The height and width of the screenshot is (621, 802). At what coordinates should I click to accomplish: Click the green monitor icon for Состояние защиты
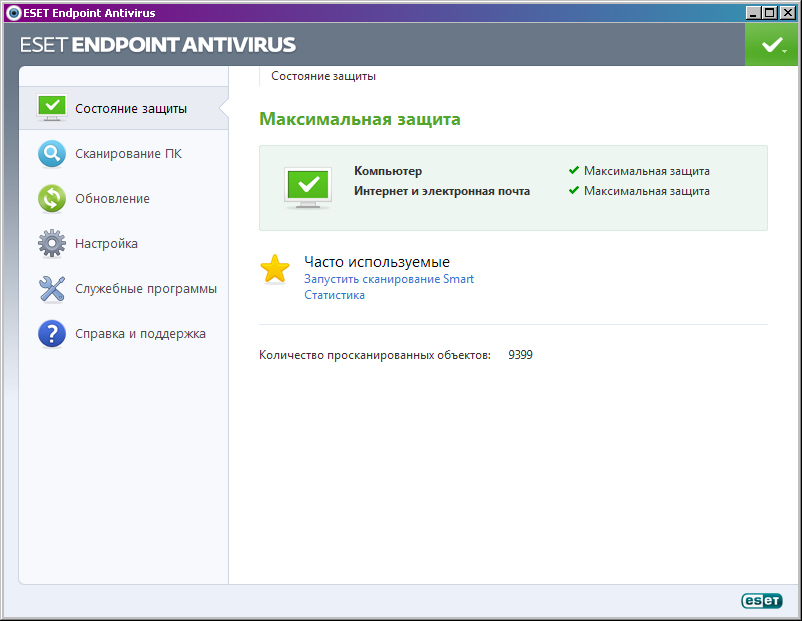pos(52,108)
